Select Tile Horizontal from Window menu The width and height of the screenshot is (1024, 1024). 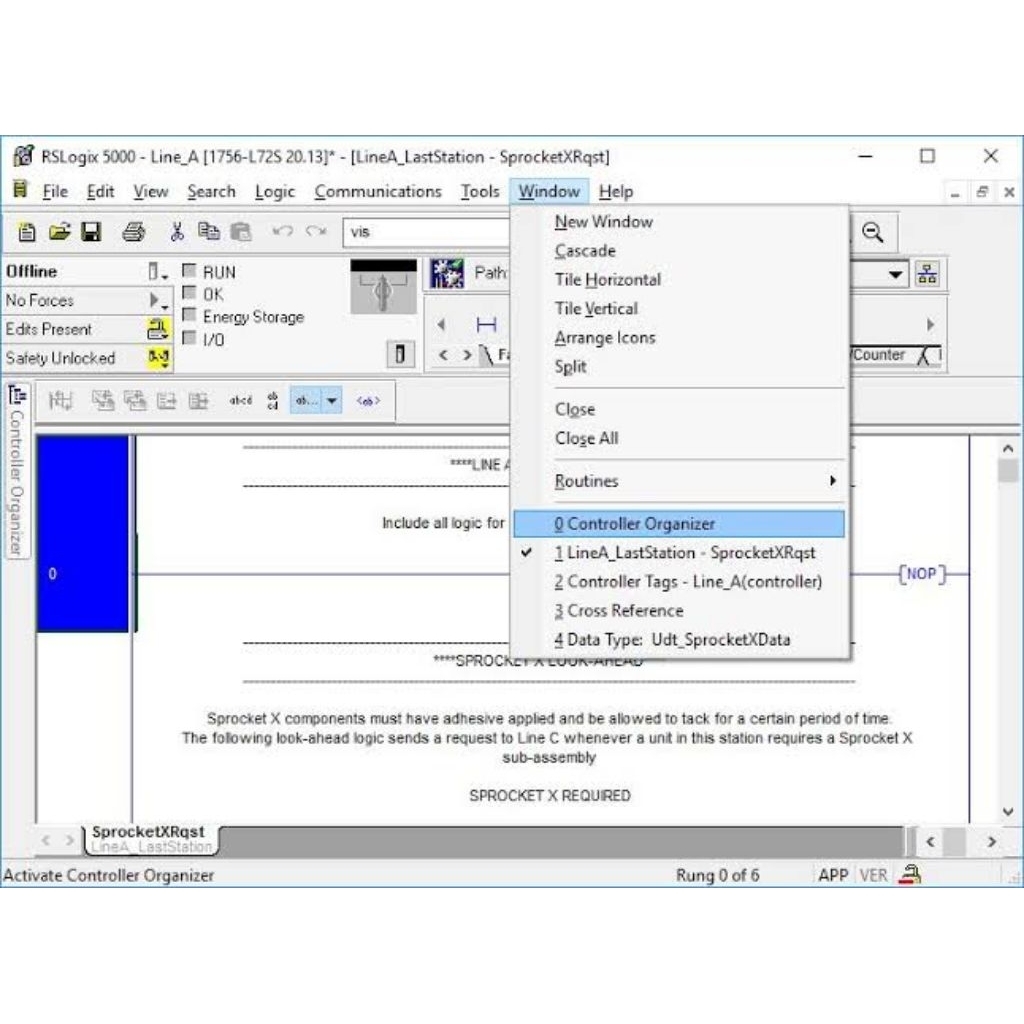[x=679, y=280]
